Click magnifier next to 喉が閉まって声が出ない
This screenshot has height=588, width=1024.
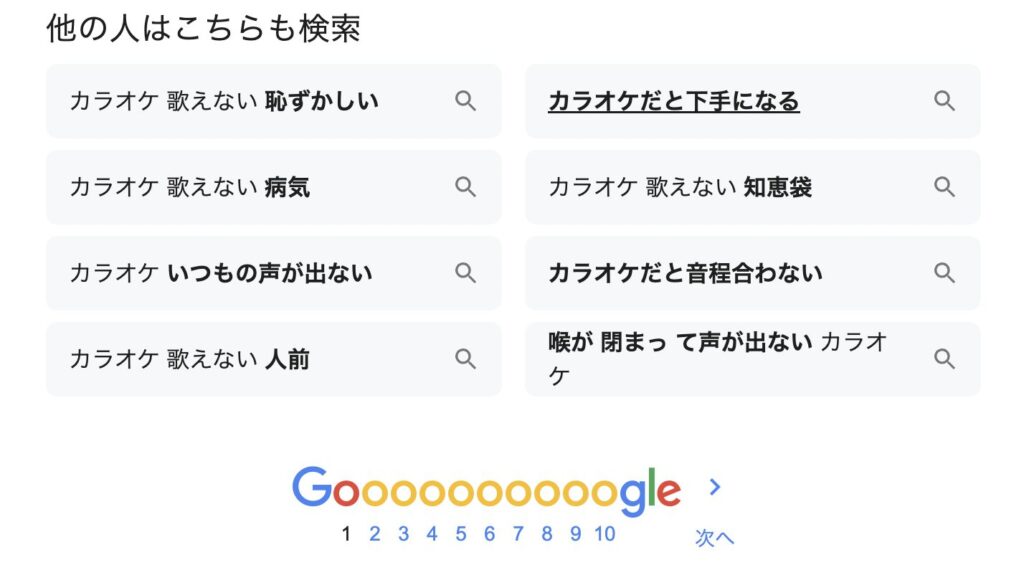[x=944, y=359]
